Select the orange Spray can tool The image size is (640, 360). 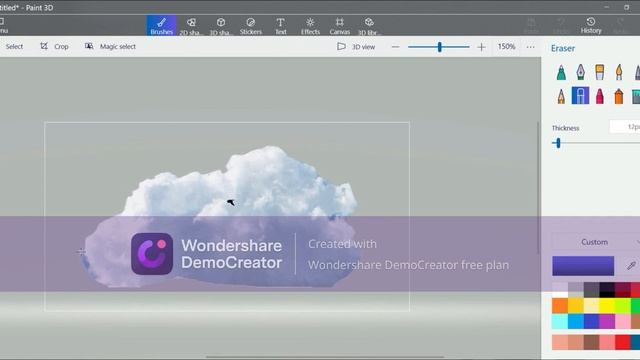click(x=619, y=96)
